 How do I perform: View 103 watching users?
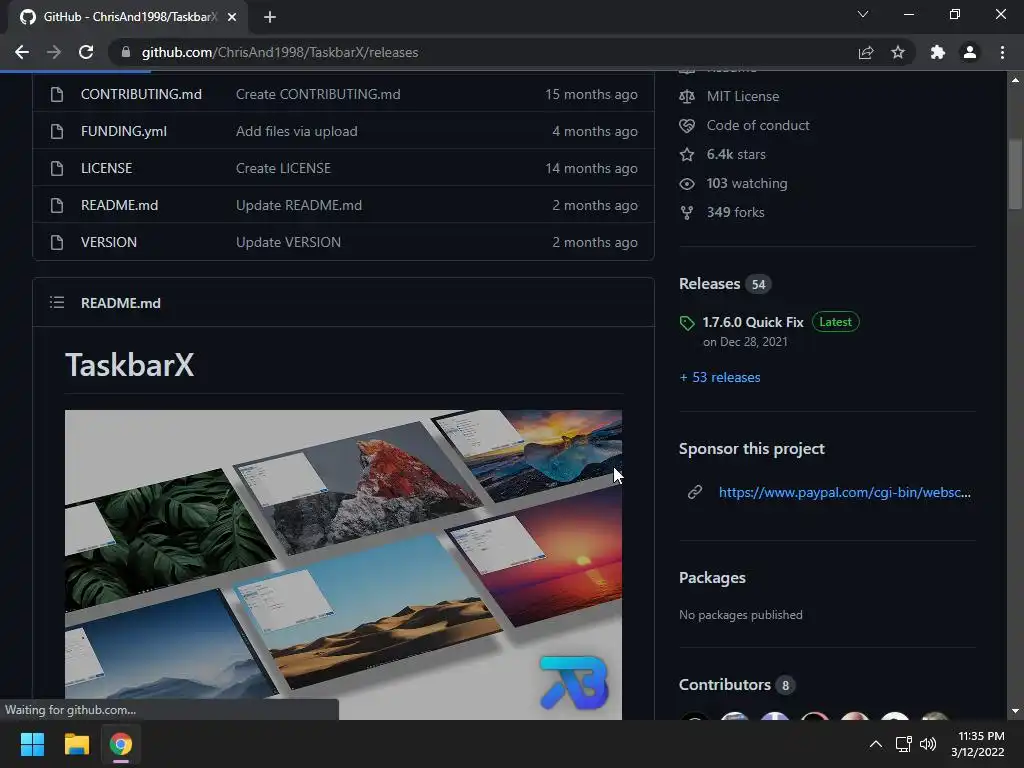pyautogui.click(x=746, y=184)
